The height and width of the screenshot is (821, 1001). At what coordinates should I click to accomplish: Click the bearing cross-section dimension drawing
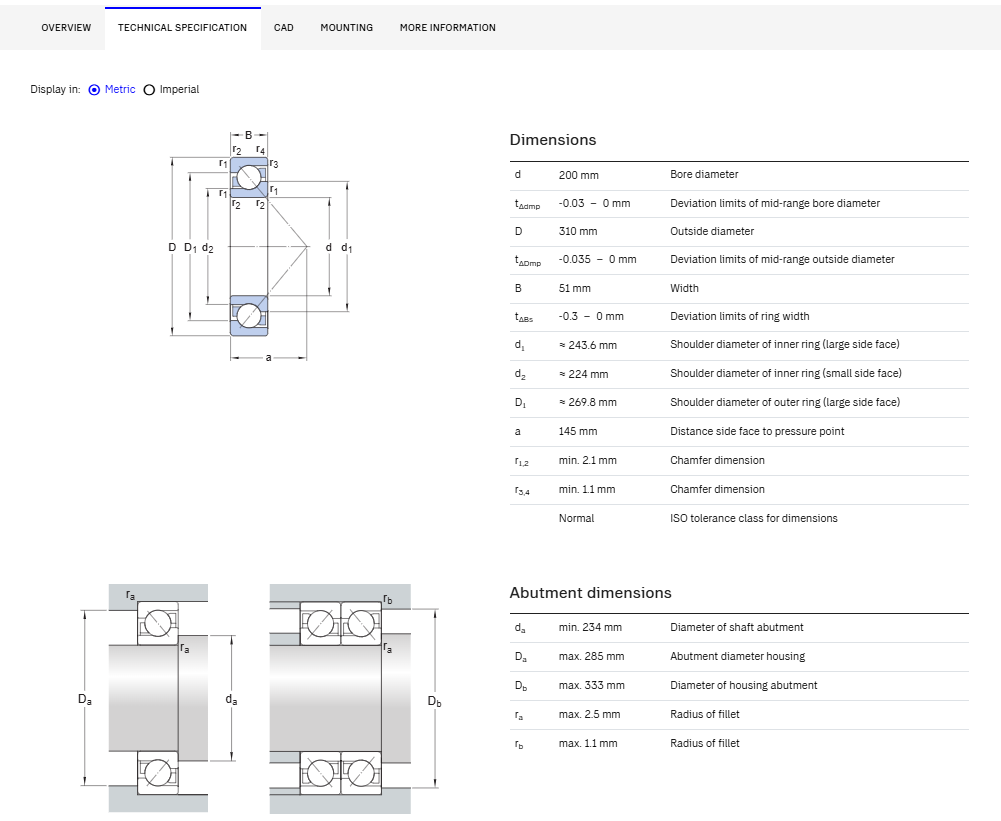260,246
